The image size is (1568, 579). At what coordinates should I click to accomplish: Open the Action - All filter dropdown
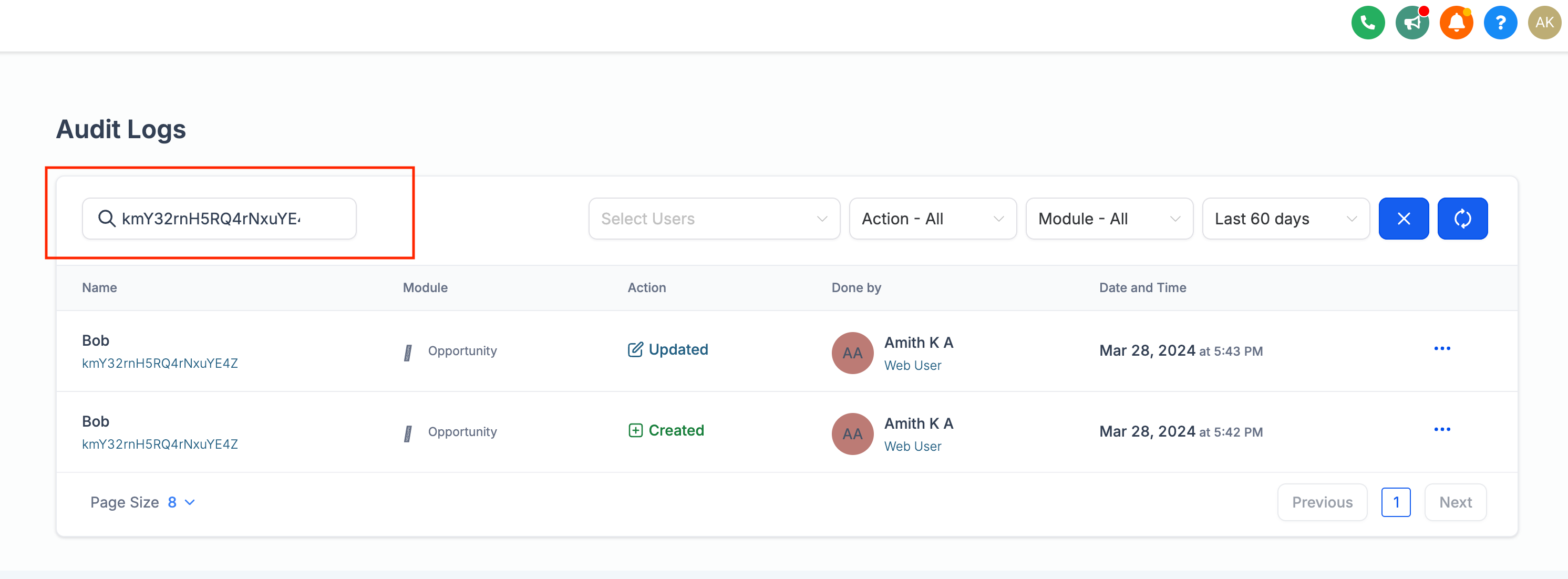[x=932, y=219]
